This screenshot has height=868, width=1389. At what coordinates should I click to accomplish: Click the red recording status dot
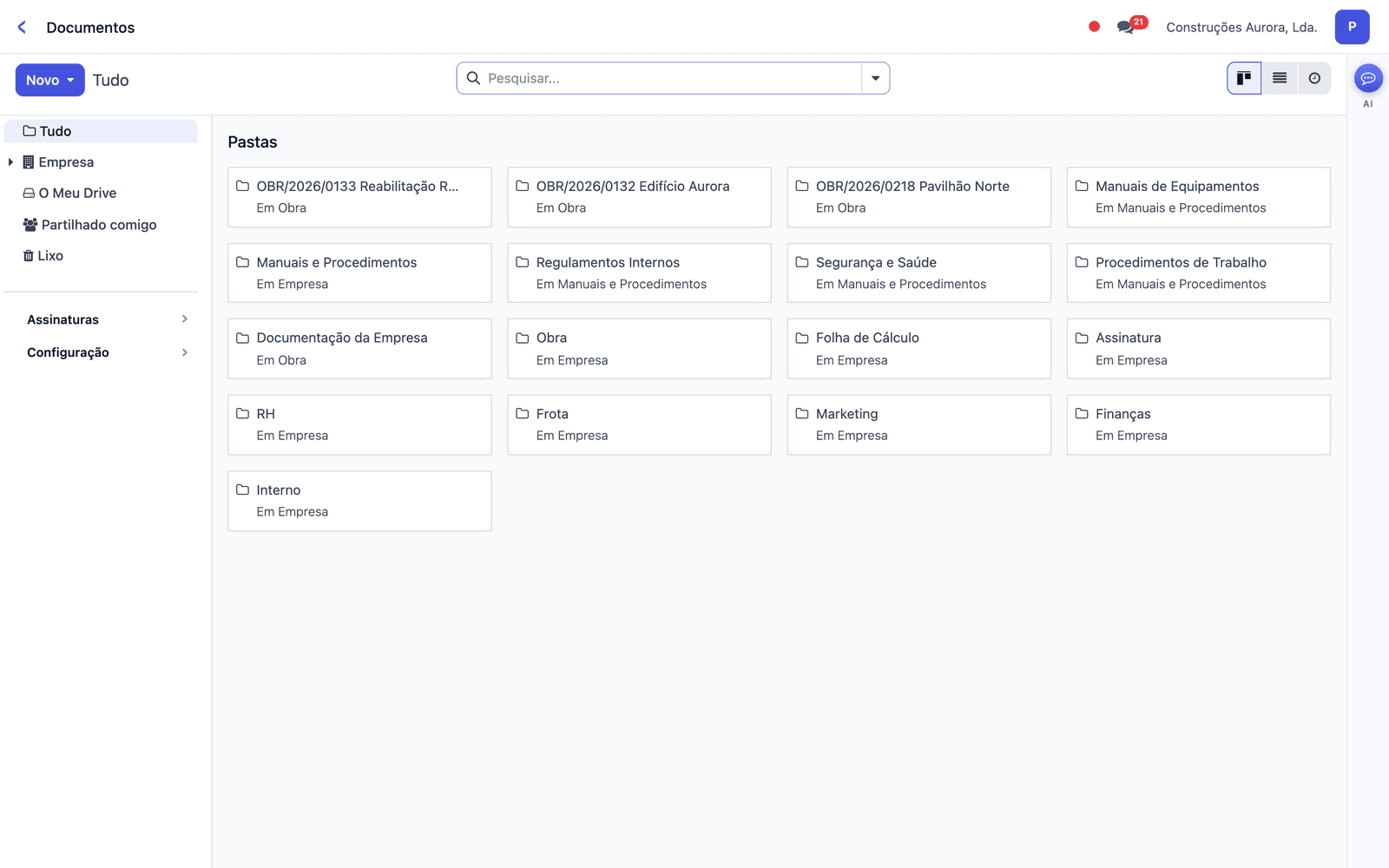pos(1094,27)
